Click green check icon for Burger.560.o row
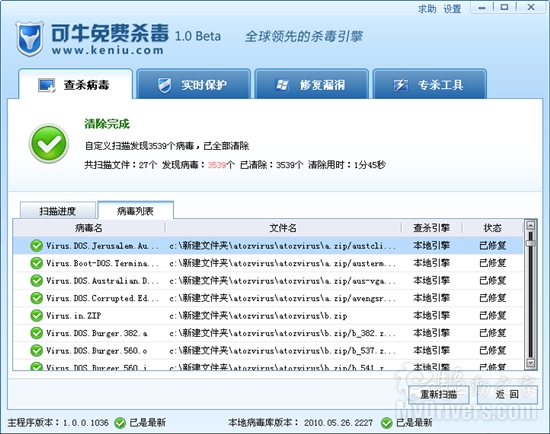 [36, 350]
